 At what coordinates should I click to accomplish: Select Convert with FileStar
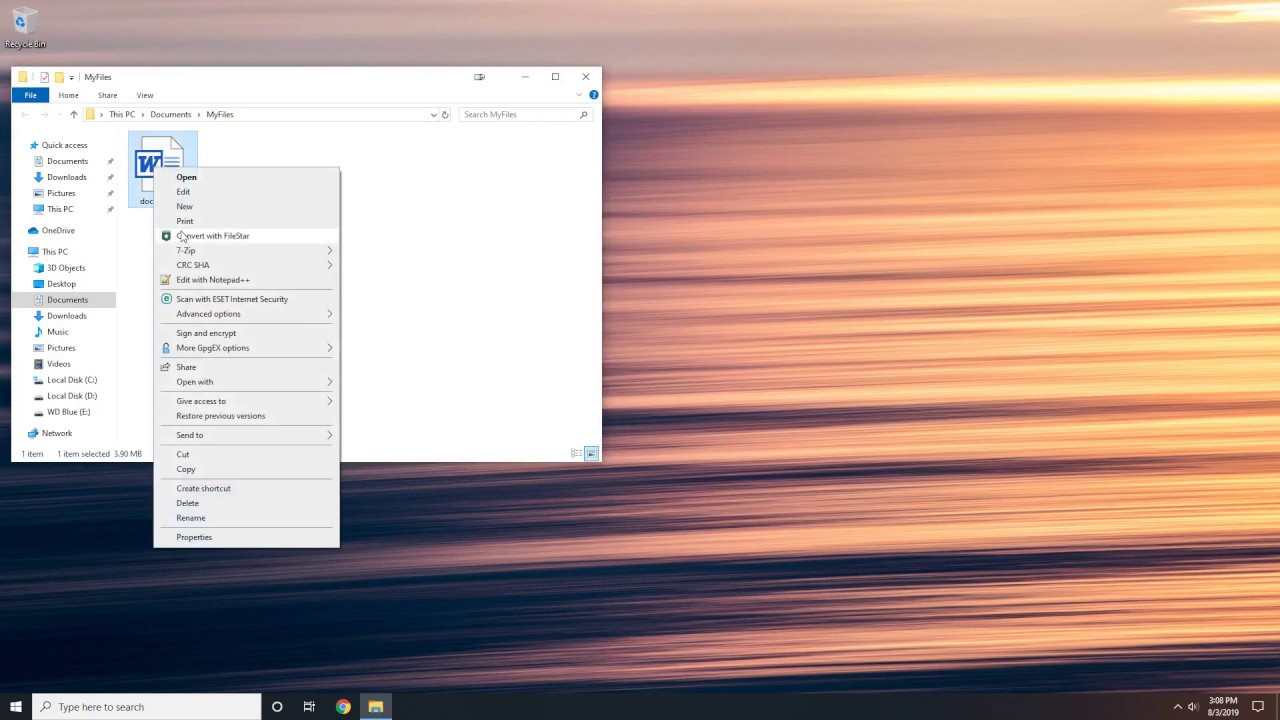246,236
